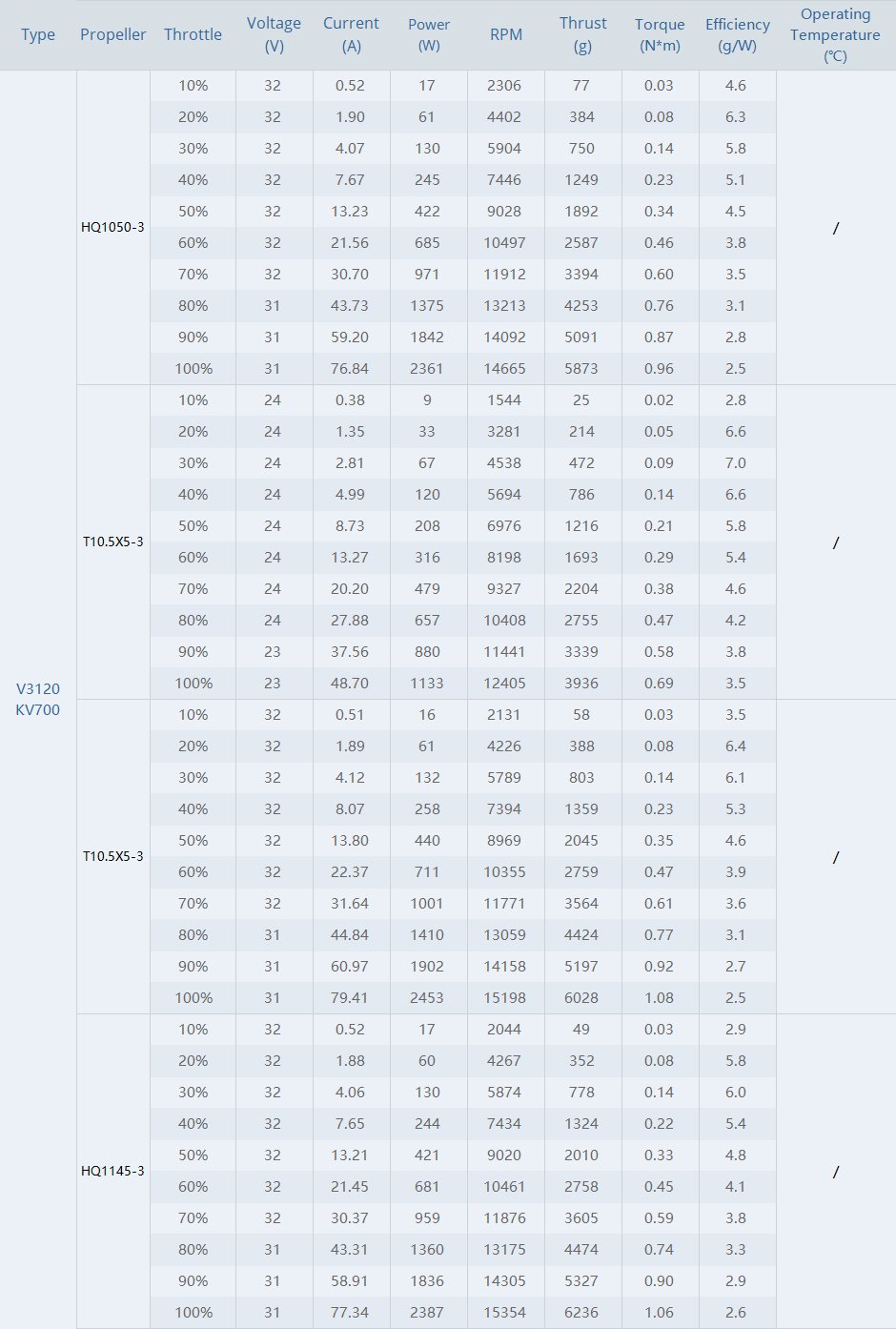Select the 2453 power value
Viewport: 896px width, 1329px height.
pos(427,998)
